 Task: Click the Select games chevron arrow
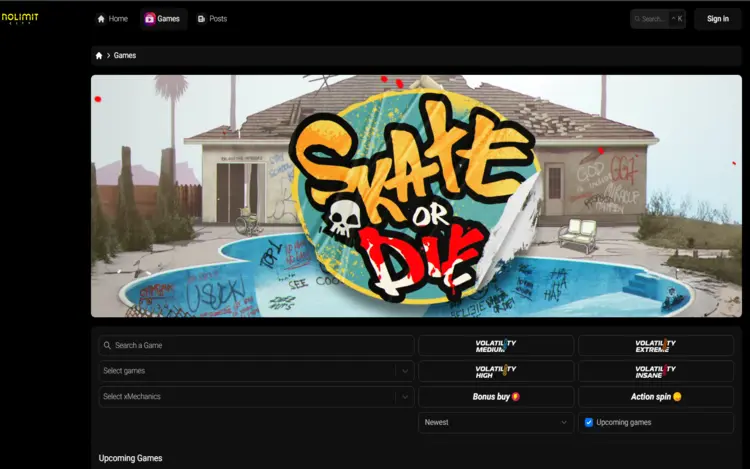pyautogui.click(x=405, y=371)
